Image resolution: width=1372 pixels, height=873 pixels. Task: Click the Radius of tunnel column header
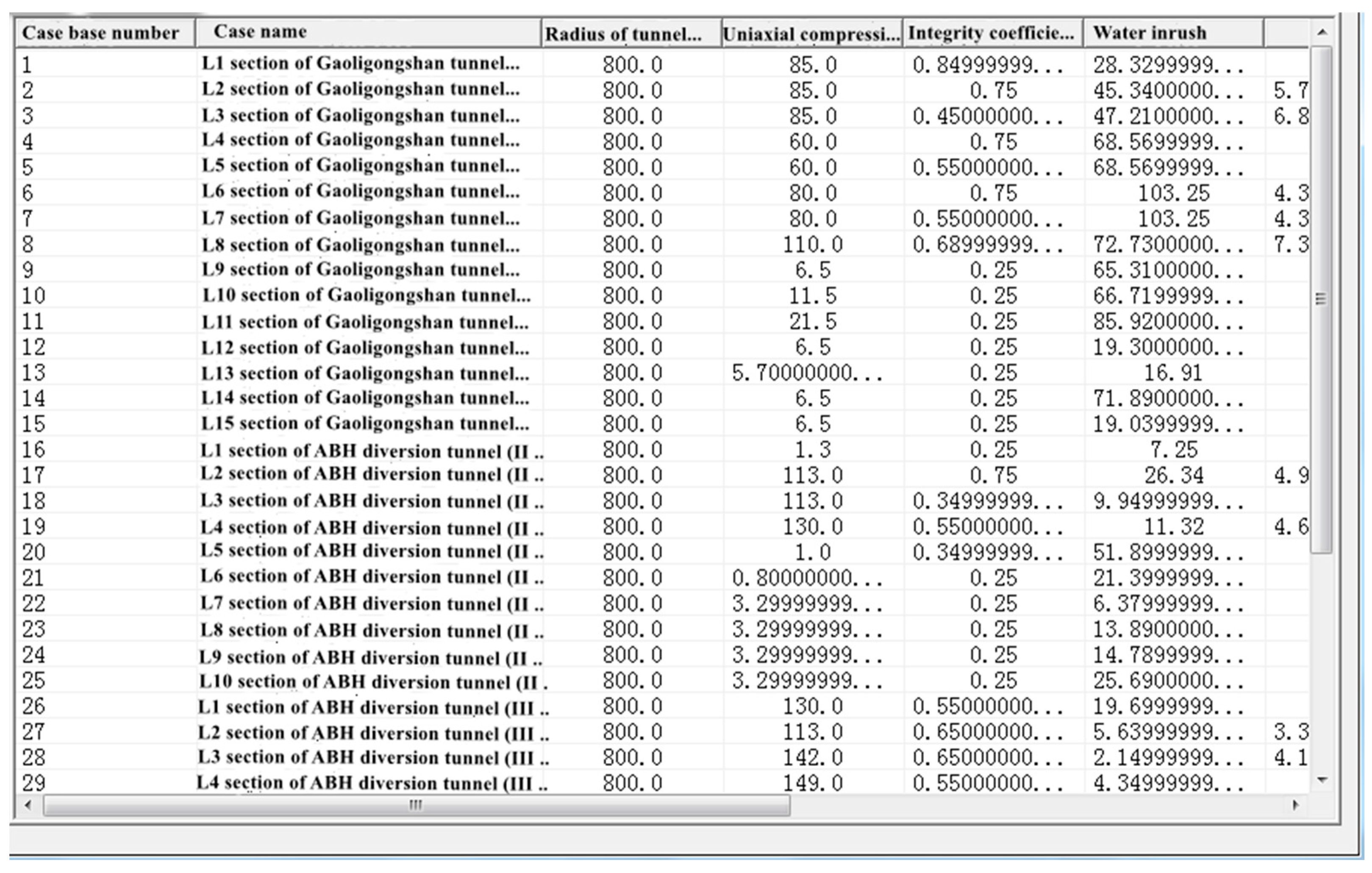pos(623,34)
